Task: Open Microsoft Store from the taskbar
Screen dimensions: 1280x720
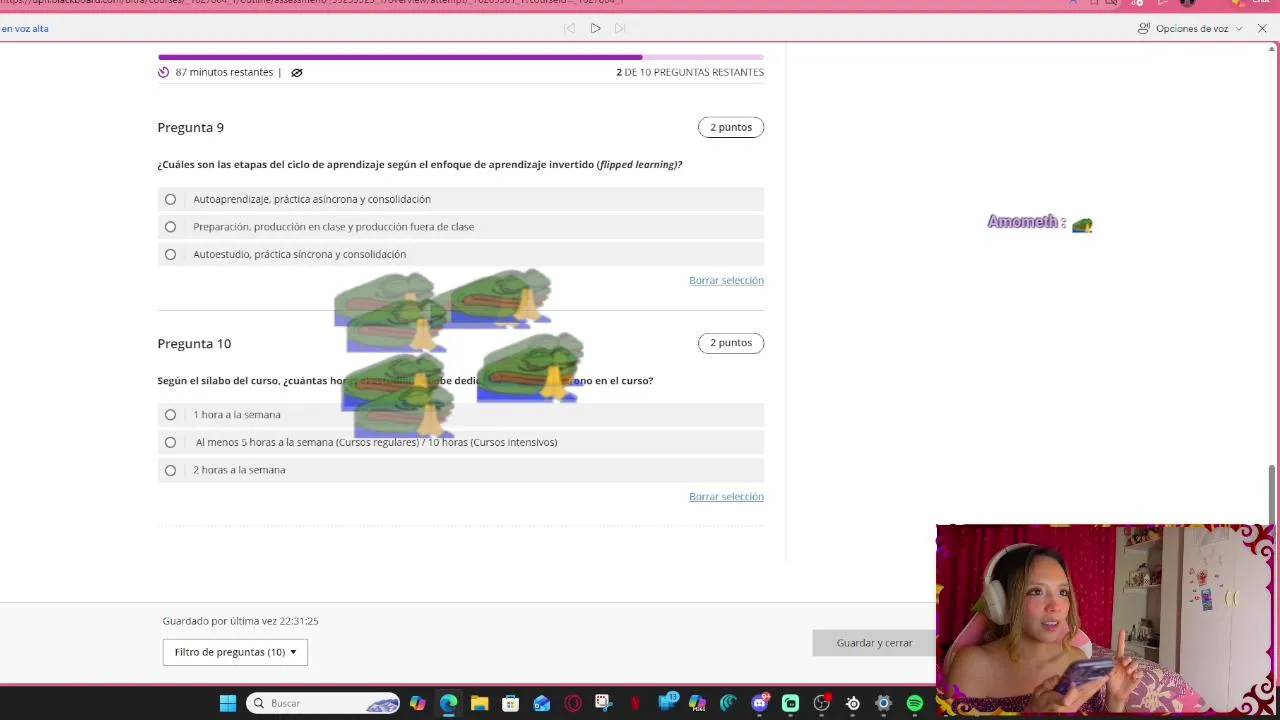Action: tap(510, 703)
